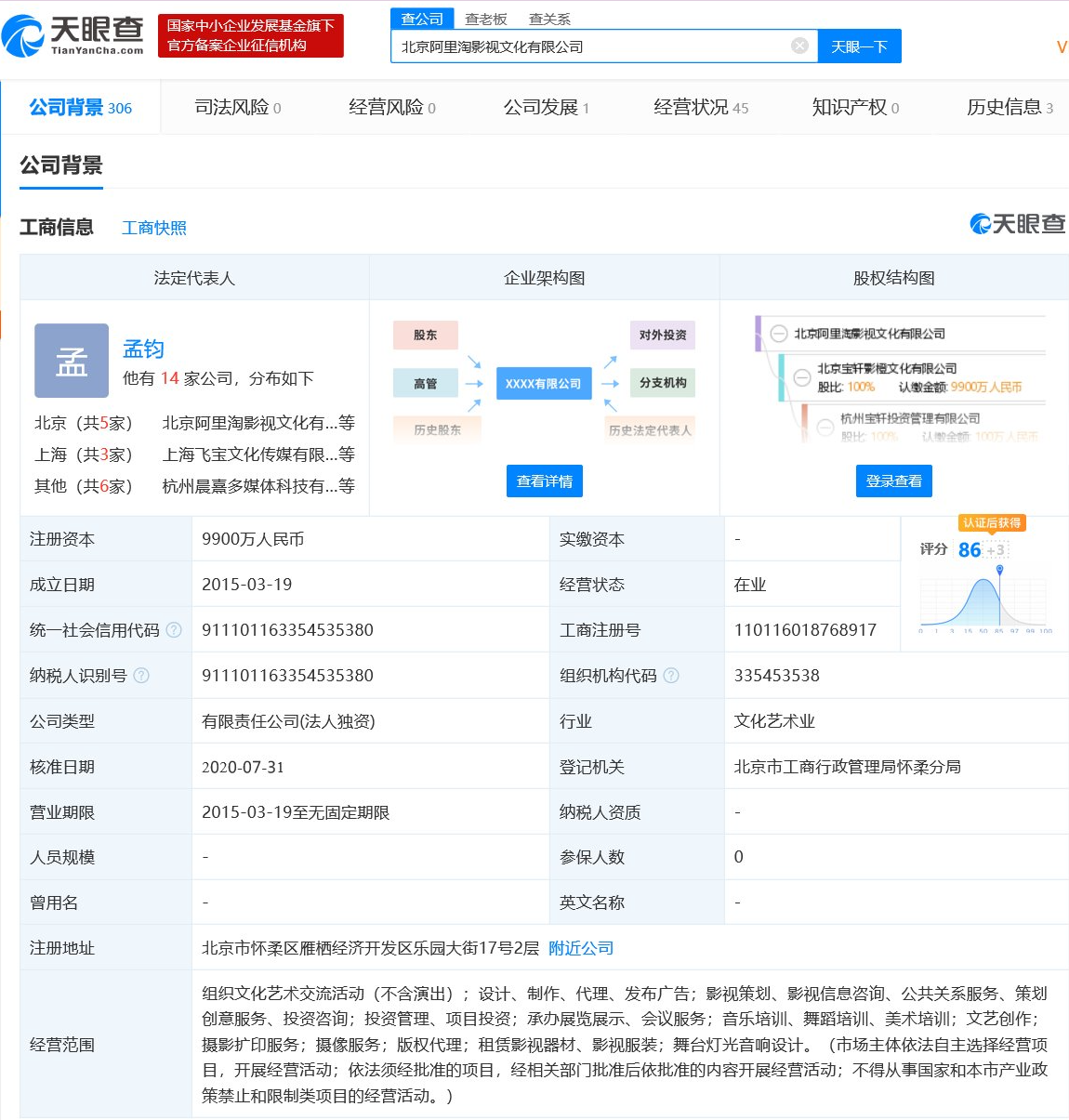Click the 认证后获得 badge
1069x1120 pixels.
pos(992,523)
